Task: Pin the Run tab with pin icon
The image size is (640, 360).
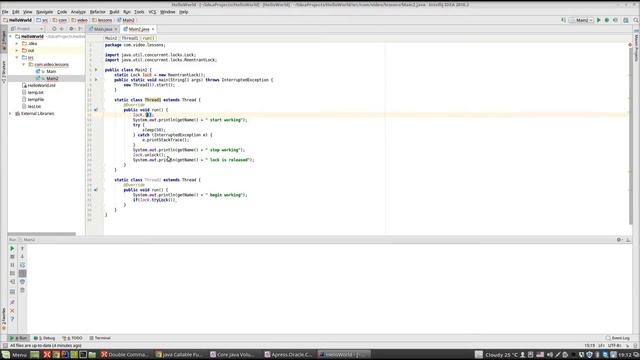Action: [12, 302]
